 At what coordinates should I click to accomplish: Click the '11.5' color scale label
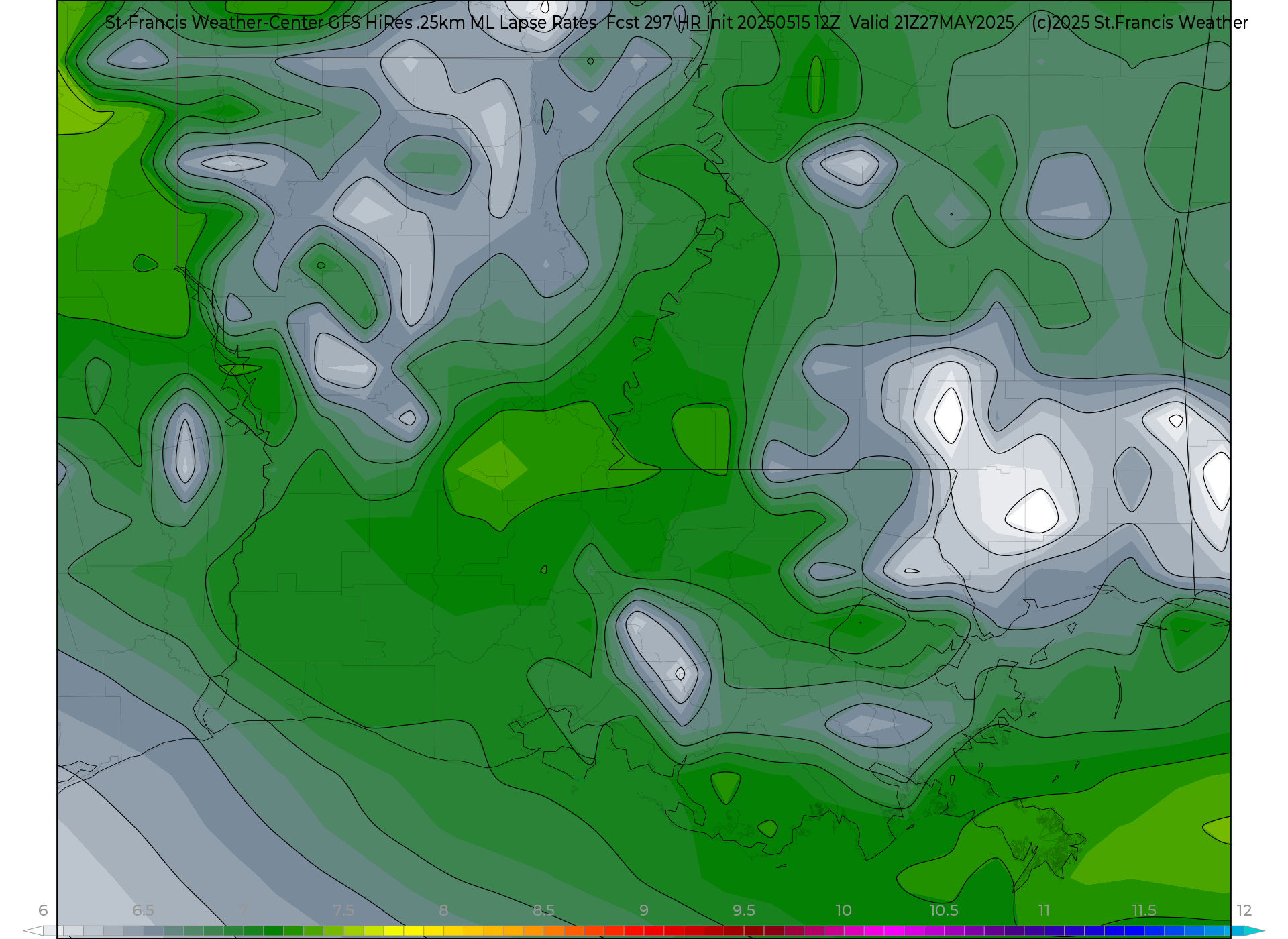click(x=1144, y=910)
